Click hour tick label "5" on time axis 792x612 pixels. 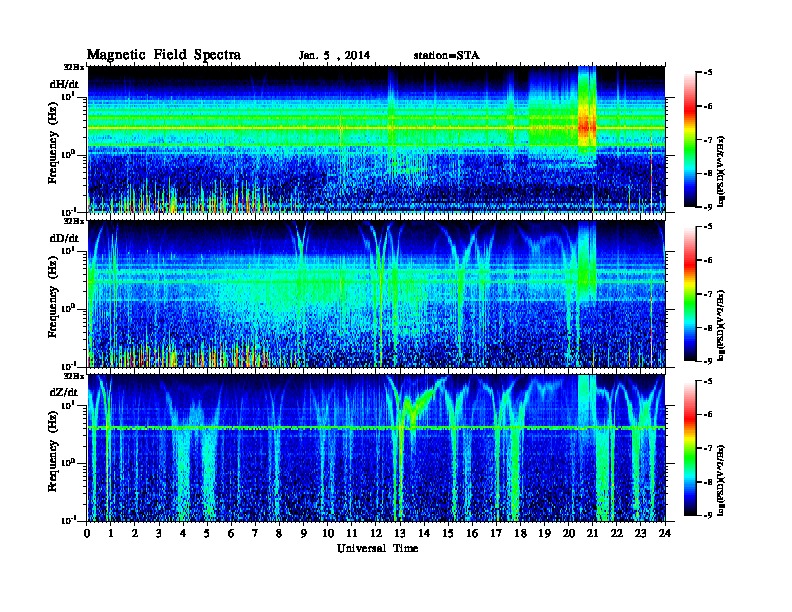click(207, 533)
